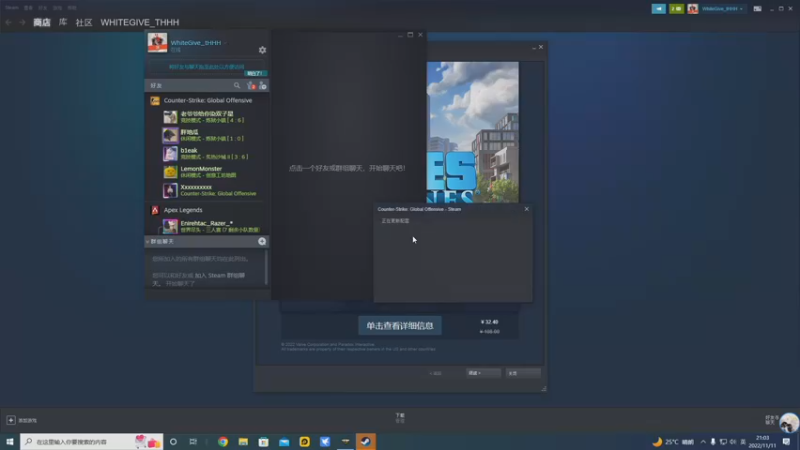
Task: Go to the Community tab (社区)
Action: click(x=84, y=22)
